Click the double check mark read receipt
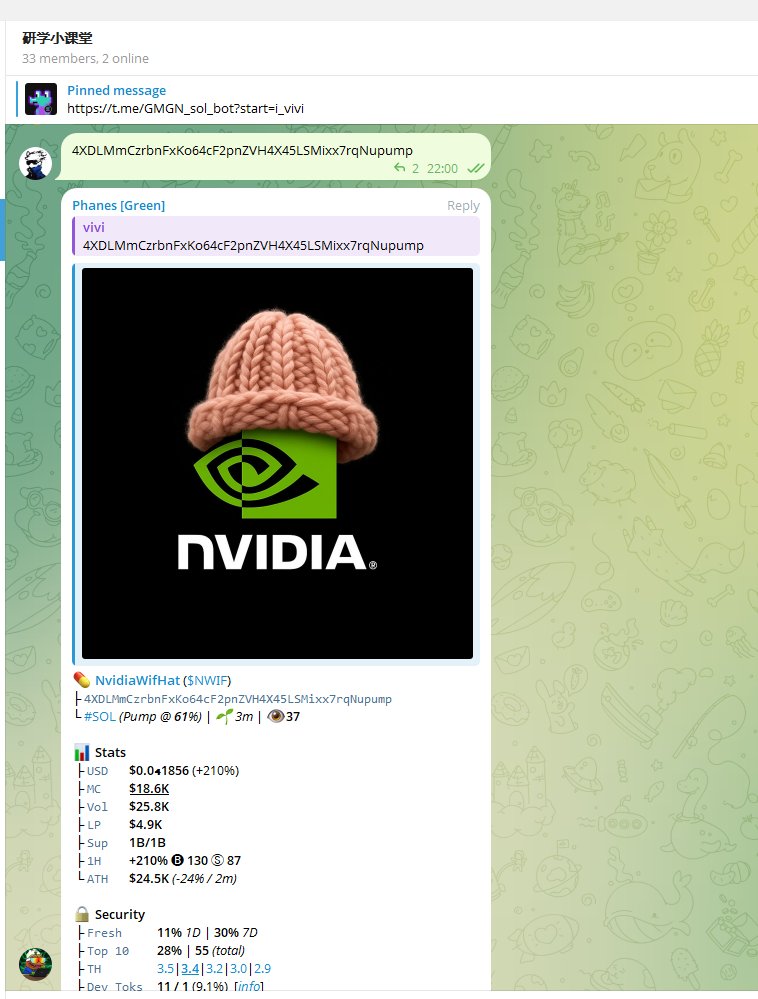This screenshot has height=999, width=758. click(475, 168)
